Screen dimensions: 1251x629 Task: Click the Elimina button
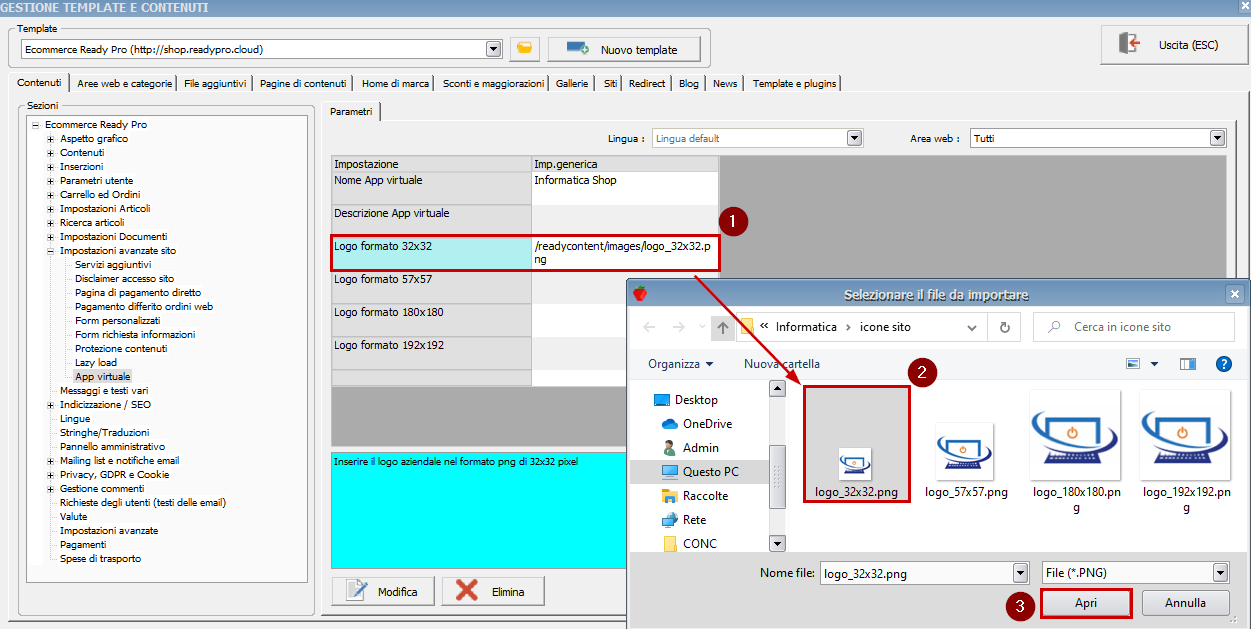pos(493,591)
